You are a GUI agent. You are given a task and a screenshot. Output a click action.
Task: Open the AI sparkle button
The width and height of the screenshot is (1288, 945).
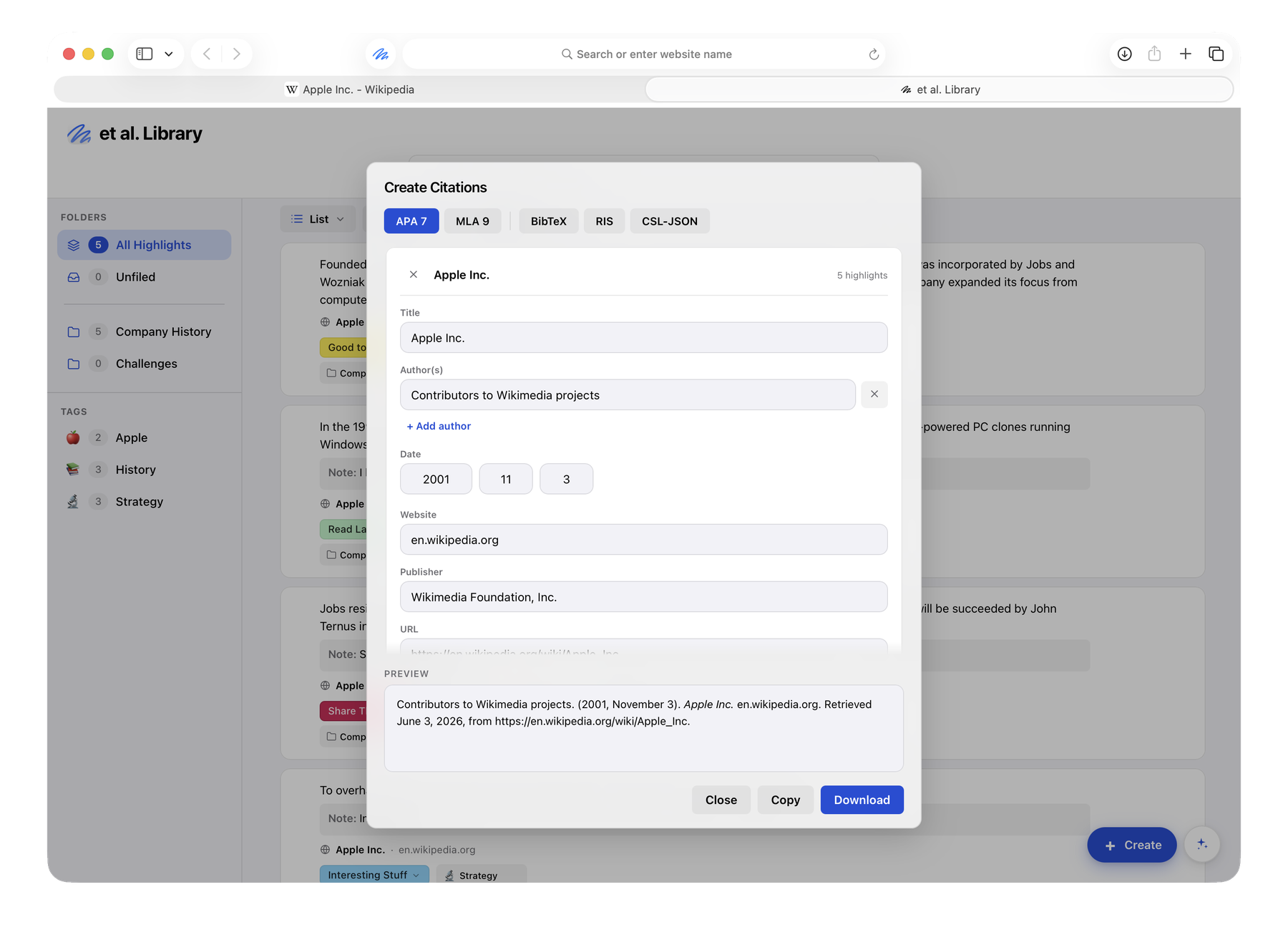1202,845
